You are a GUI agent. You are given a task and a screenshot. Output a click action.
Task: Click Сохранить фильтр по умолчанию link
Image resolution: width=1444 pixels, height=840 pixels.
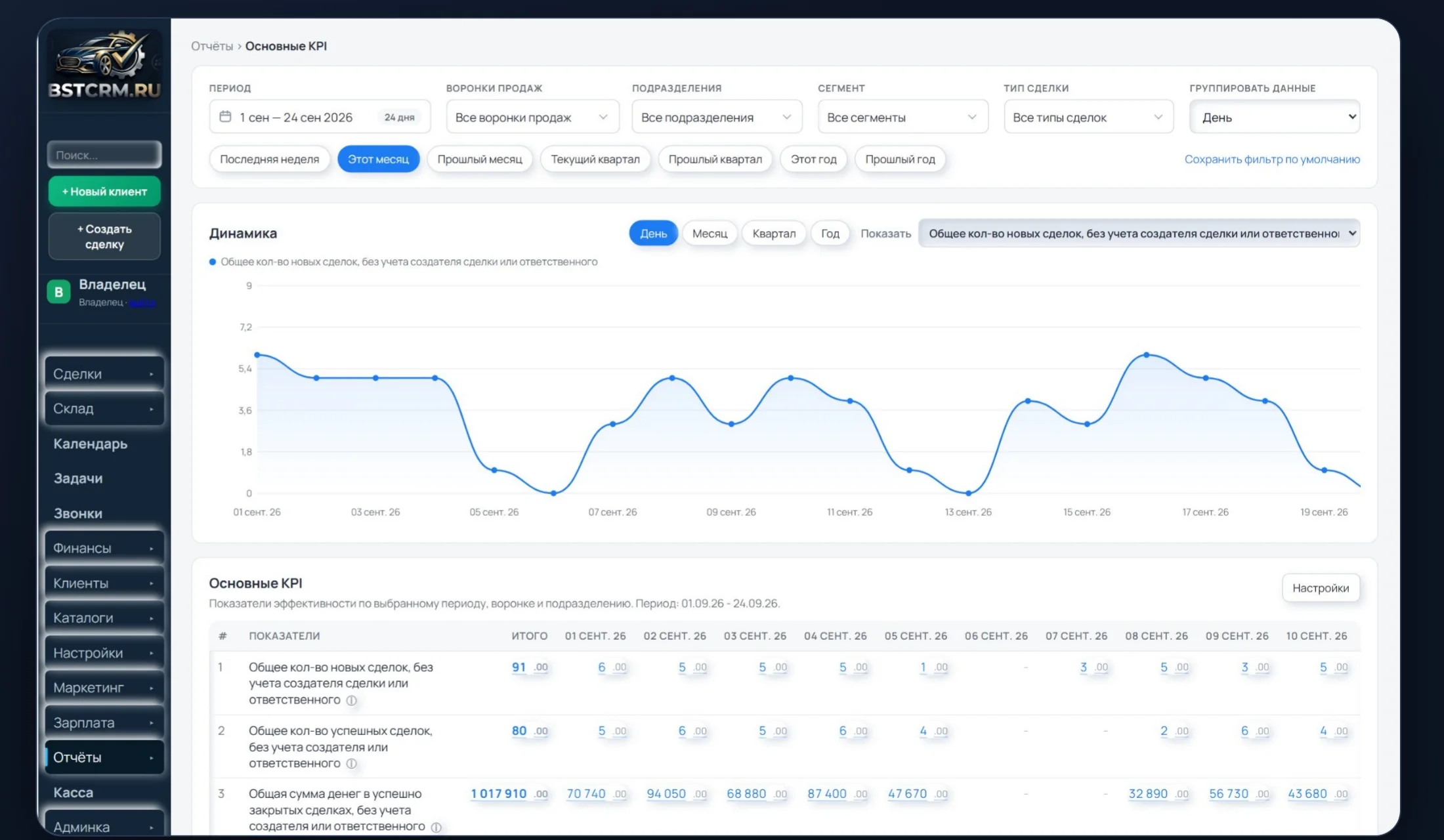1272,159
